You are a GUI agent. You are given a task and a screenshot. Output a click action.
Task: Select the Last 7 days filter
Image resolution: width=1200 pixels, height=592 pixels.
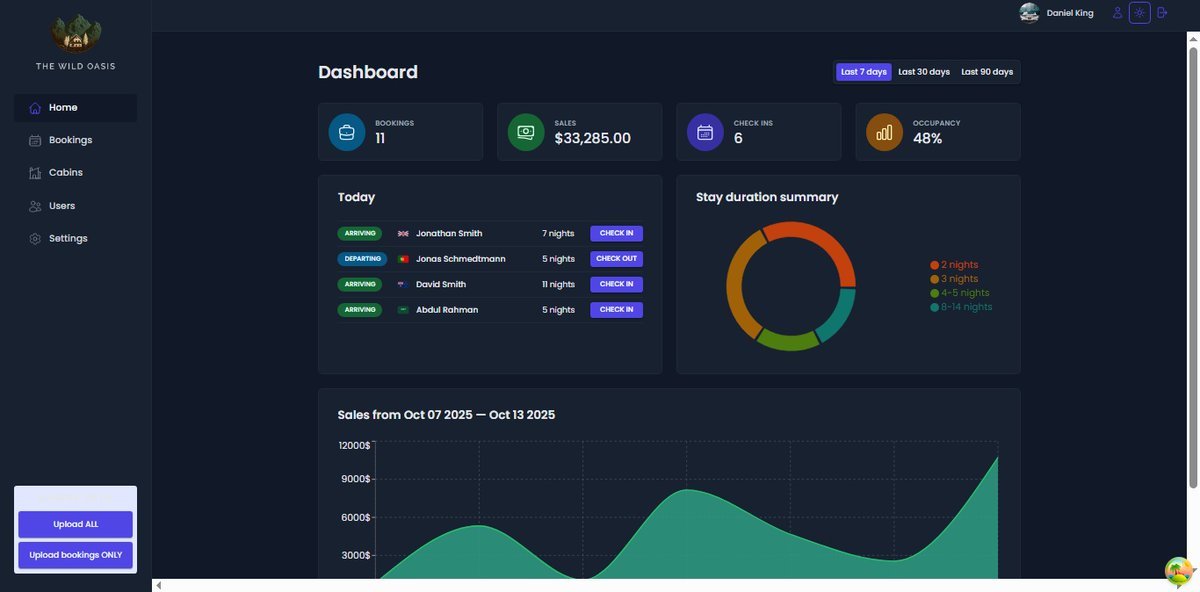864,72
